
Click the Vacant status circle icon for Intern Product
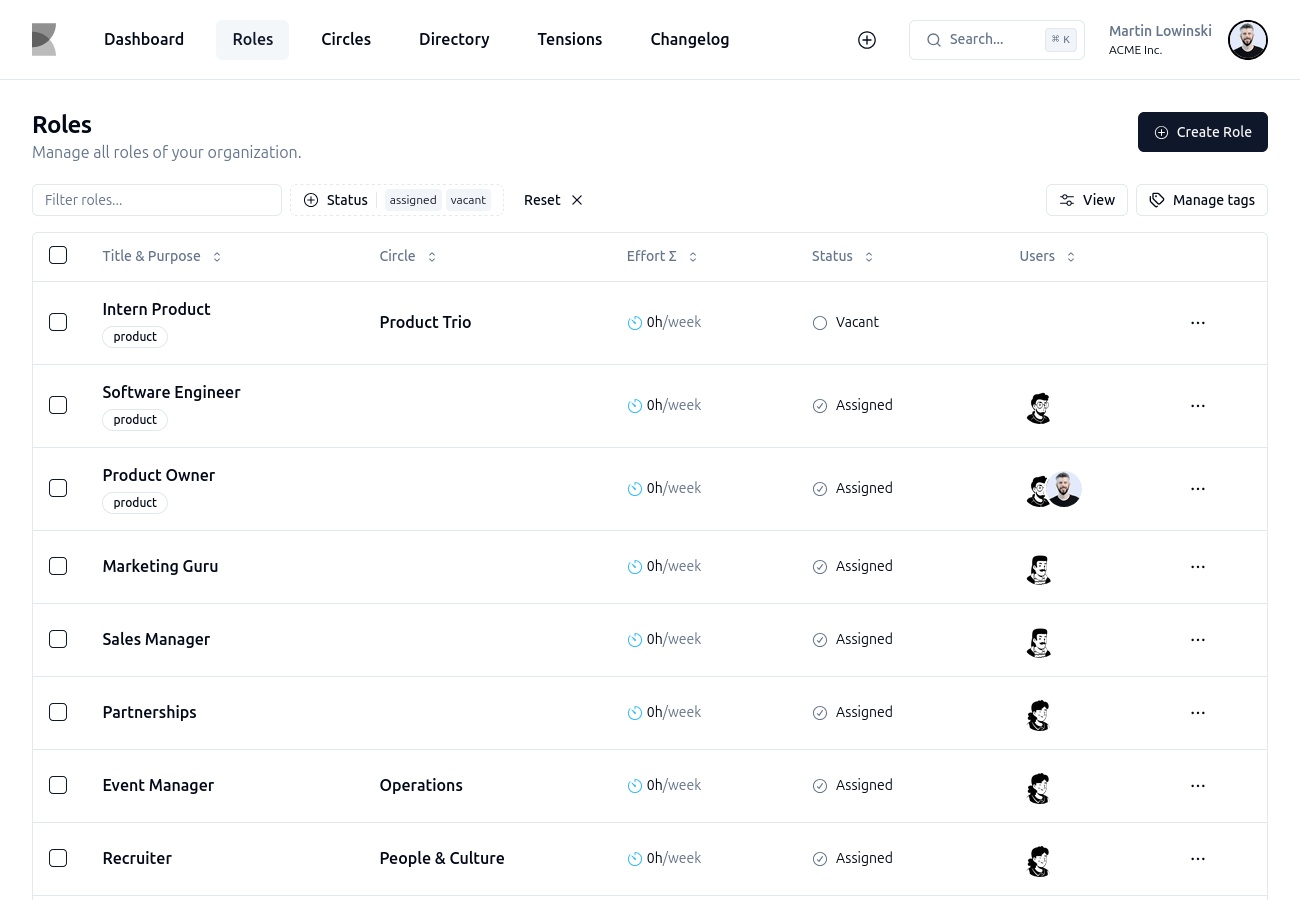[x=820, y=322]
